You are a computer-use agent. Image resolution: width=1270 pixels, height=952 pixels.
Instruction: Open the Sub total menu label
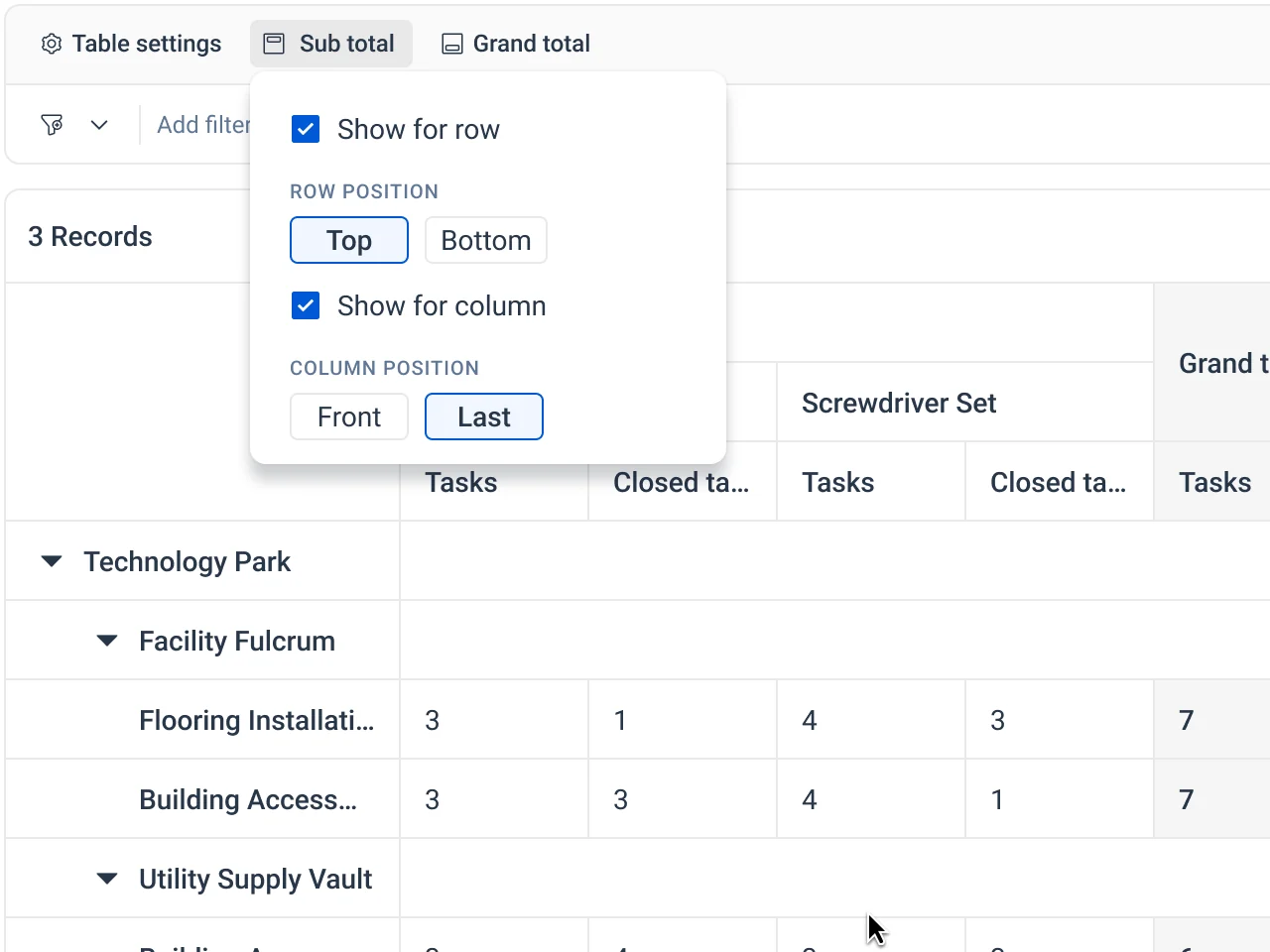(347, 44)
